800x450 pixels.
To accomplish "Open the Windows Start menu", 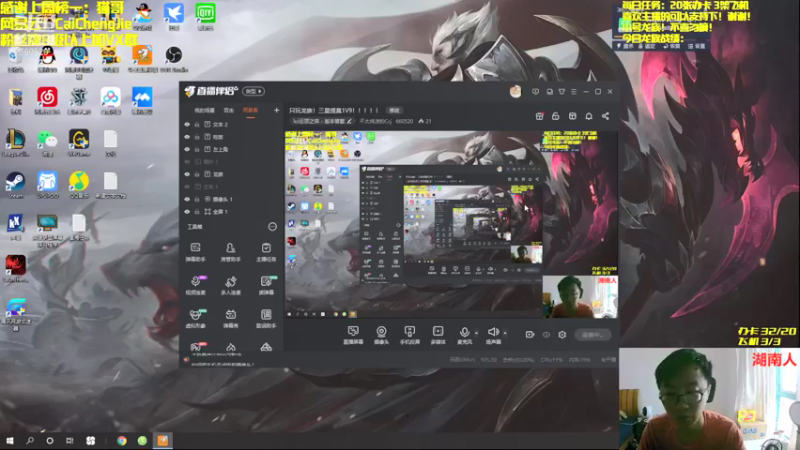I will click(10, 440).
